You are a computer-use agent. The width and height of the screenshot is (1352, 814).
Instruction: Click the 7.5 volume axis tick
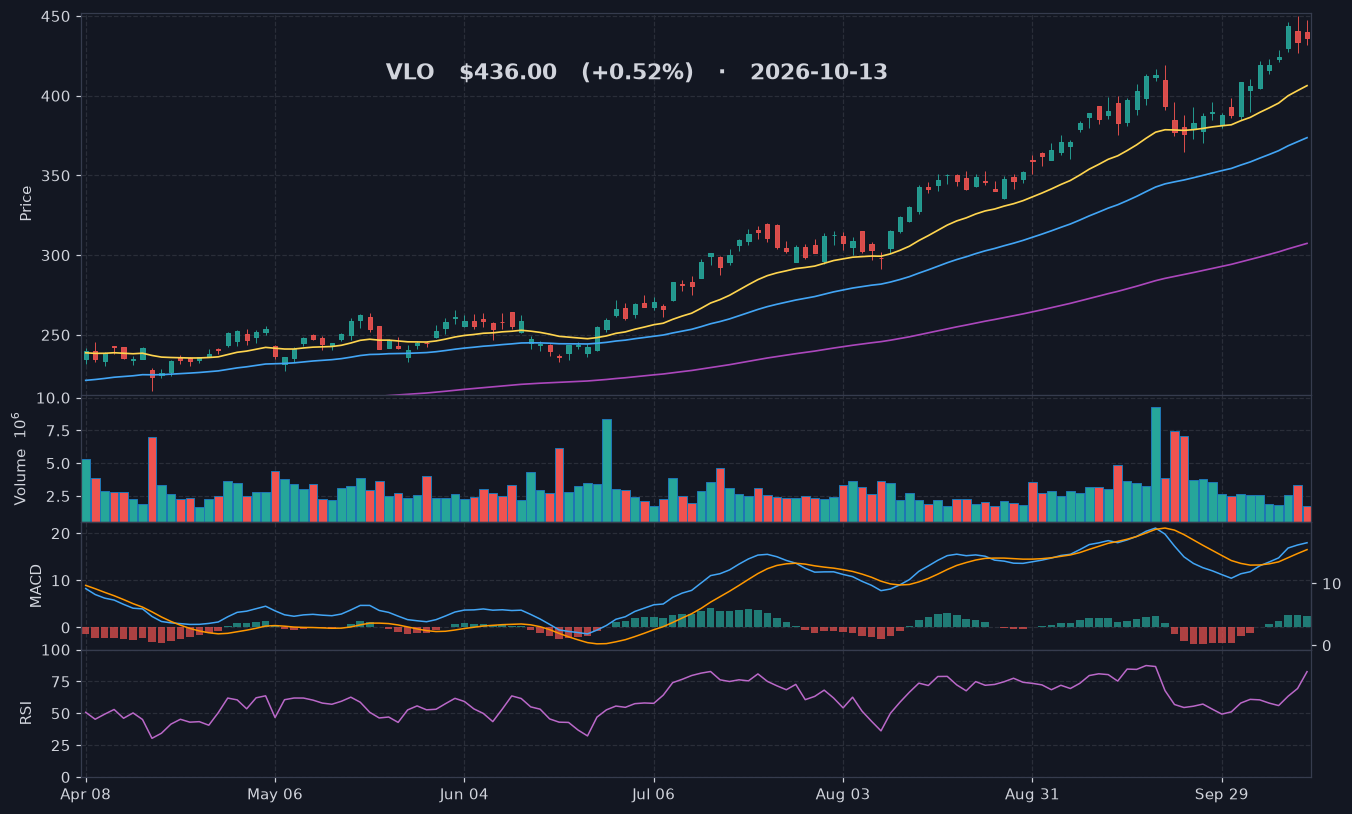56,431
